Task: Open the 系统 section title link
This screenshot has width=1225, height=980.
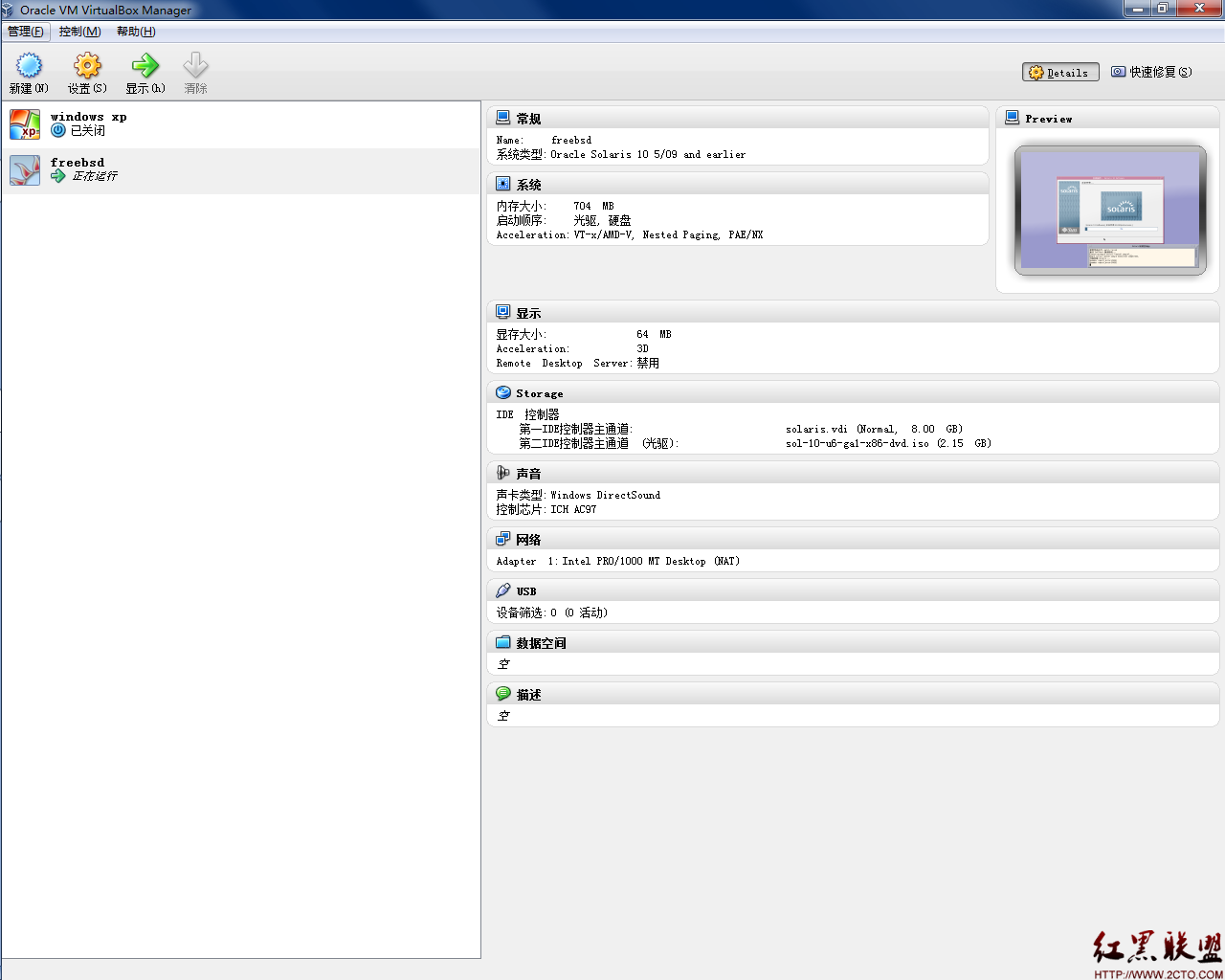Action: (528, 185)
